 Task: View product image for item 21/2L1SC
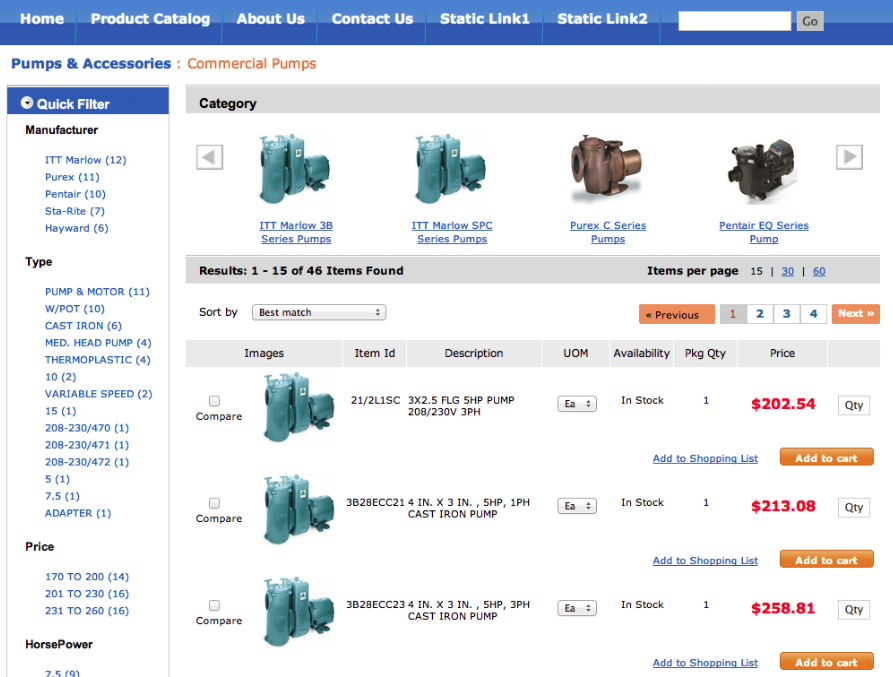pyautogui.click(x=298, y=408)
